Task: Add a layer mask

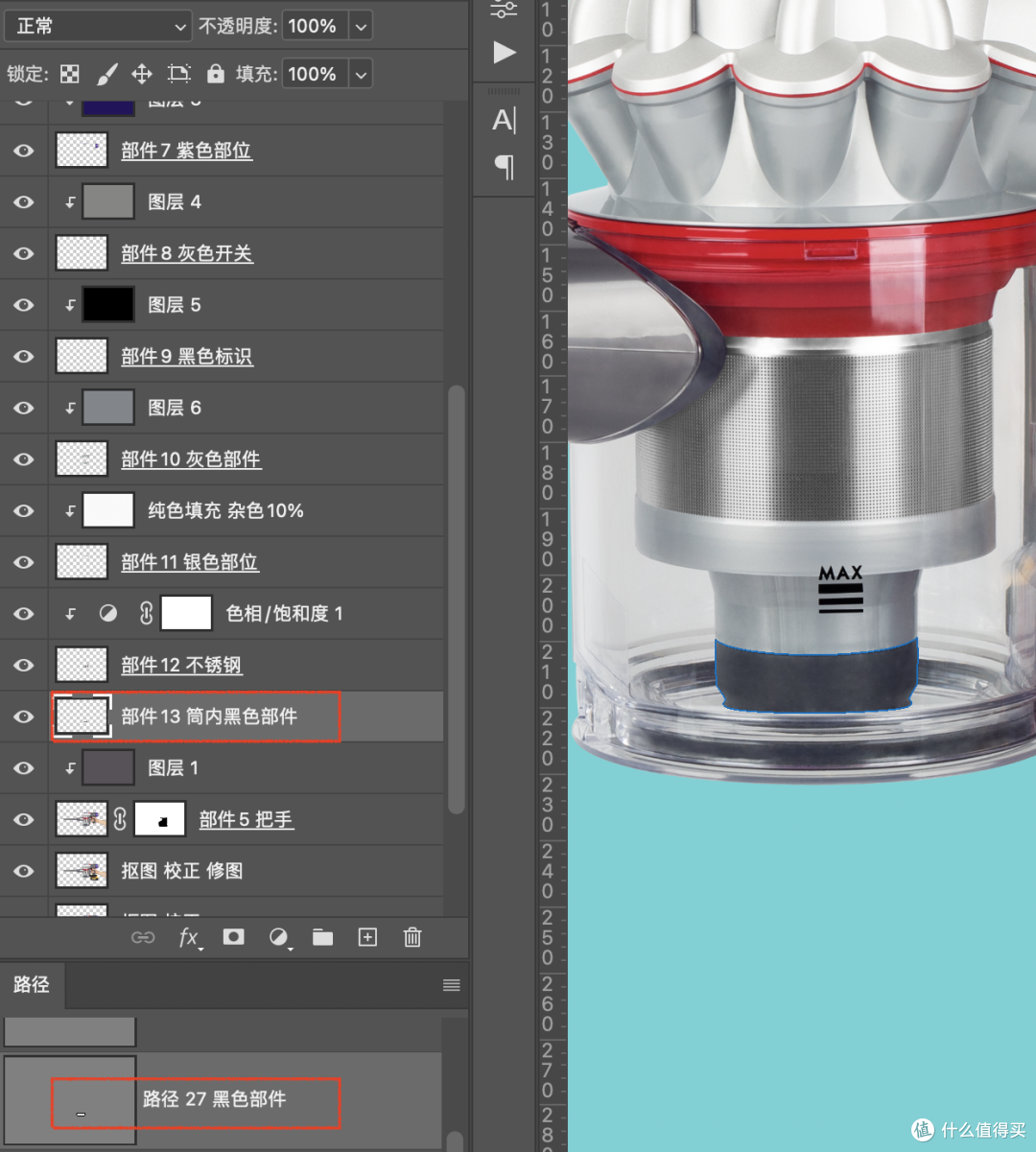Action: click(233, 937)
